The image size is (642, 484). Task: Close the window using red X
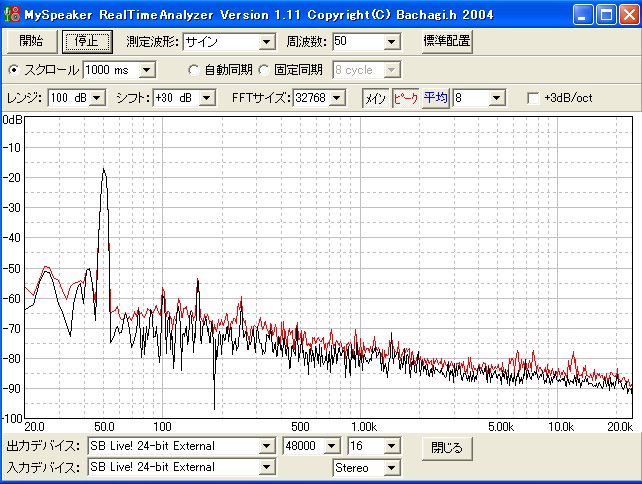click(x=629, y=15)
